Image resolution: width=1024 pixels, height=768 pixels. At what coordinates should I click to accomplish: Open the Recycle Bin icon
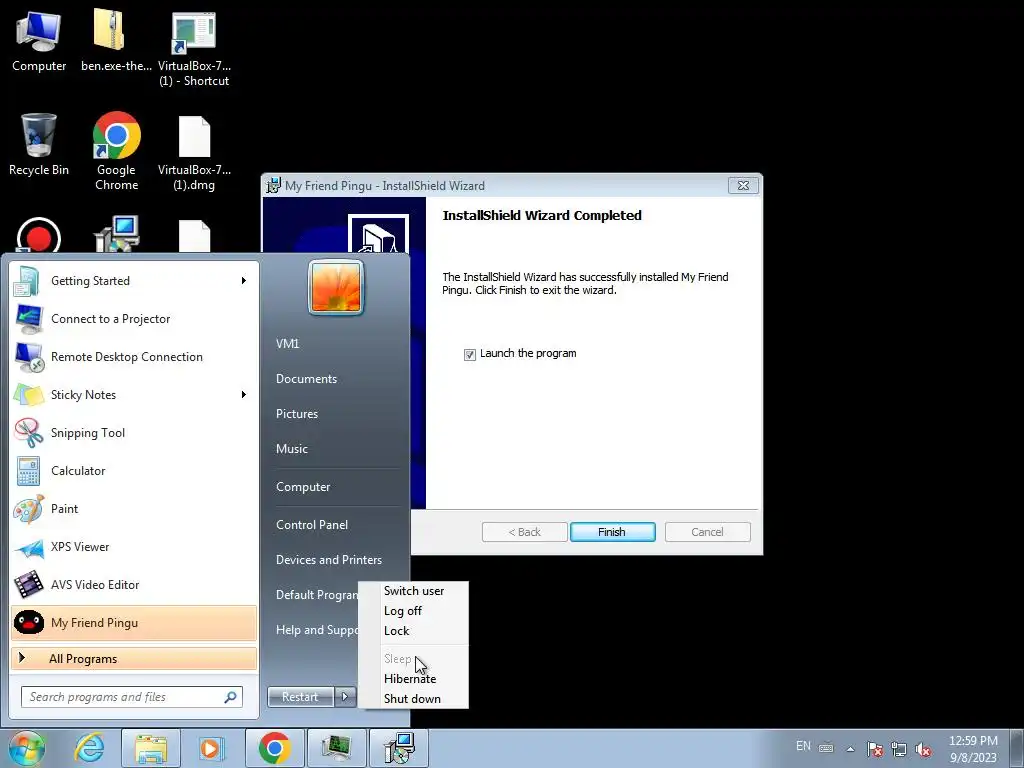click(39, 135)
